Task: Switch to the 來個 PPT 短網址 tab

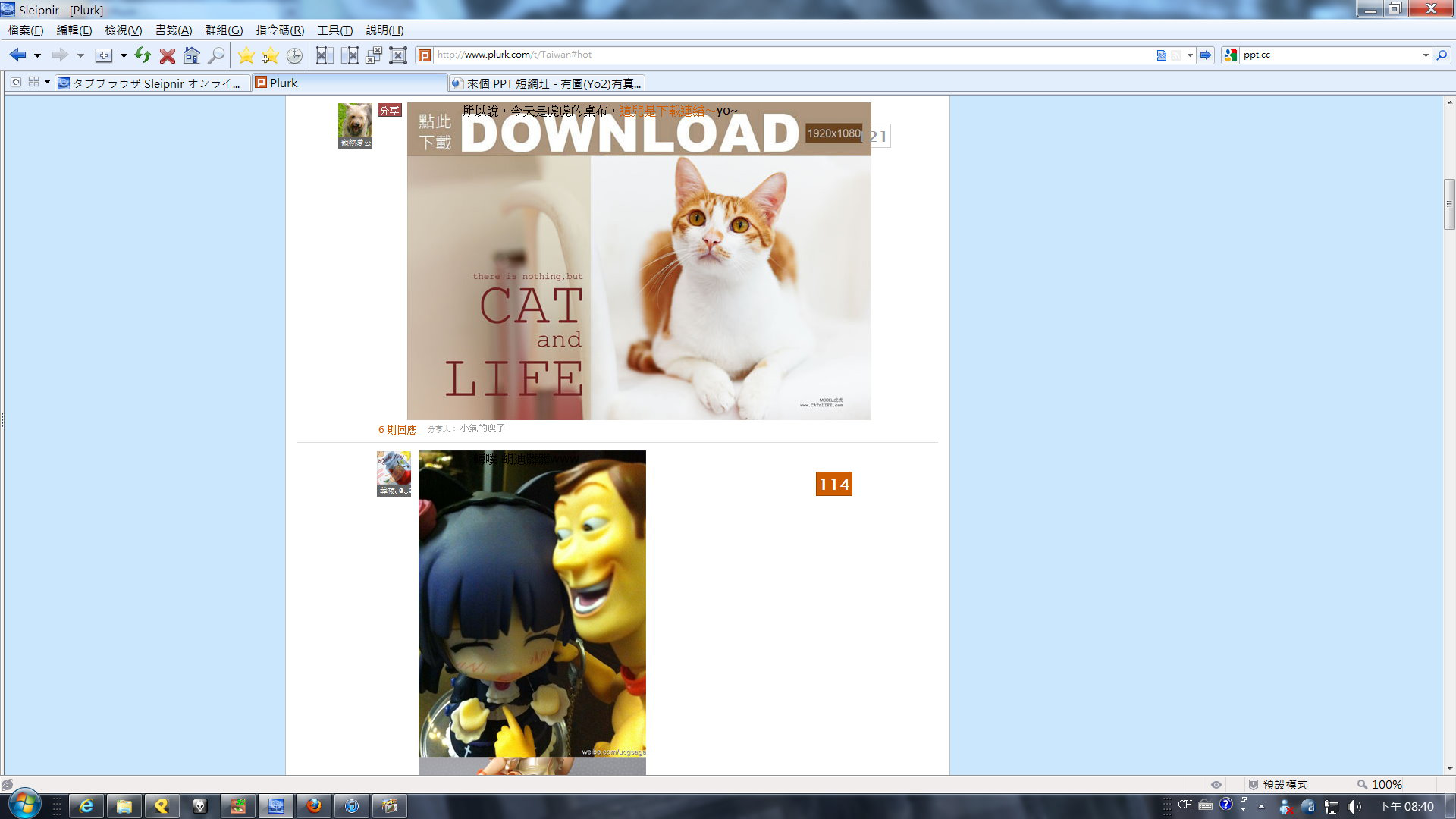Action: pyautogui.click(x=547, y=83)
